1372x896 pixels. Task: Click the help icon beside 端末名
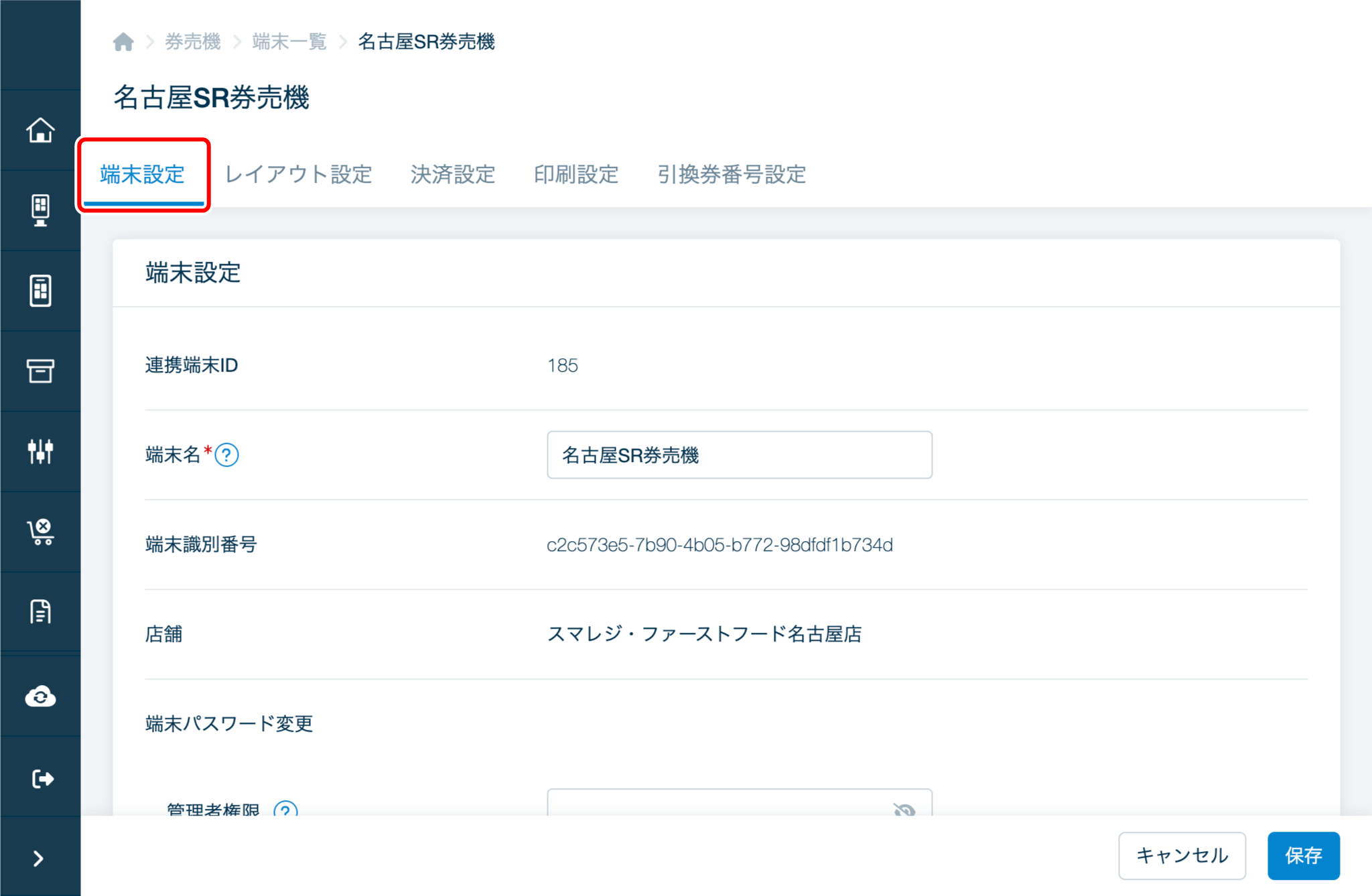click(227, 455)
